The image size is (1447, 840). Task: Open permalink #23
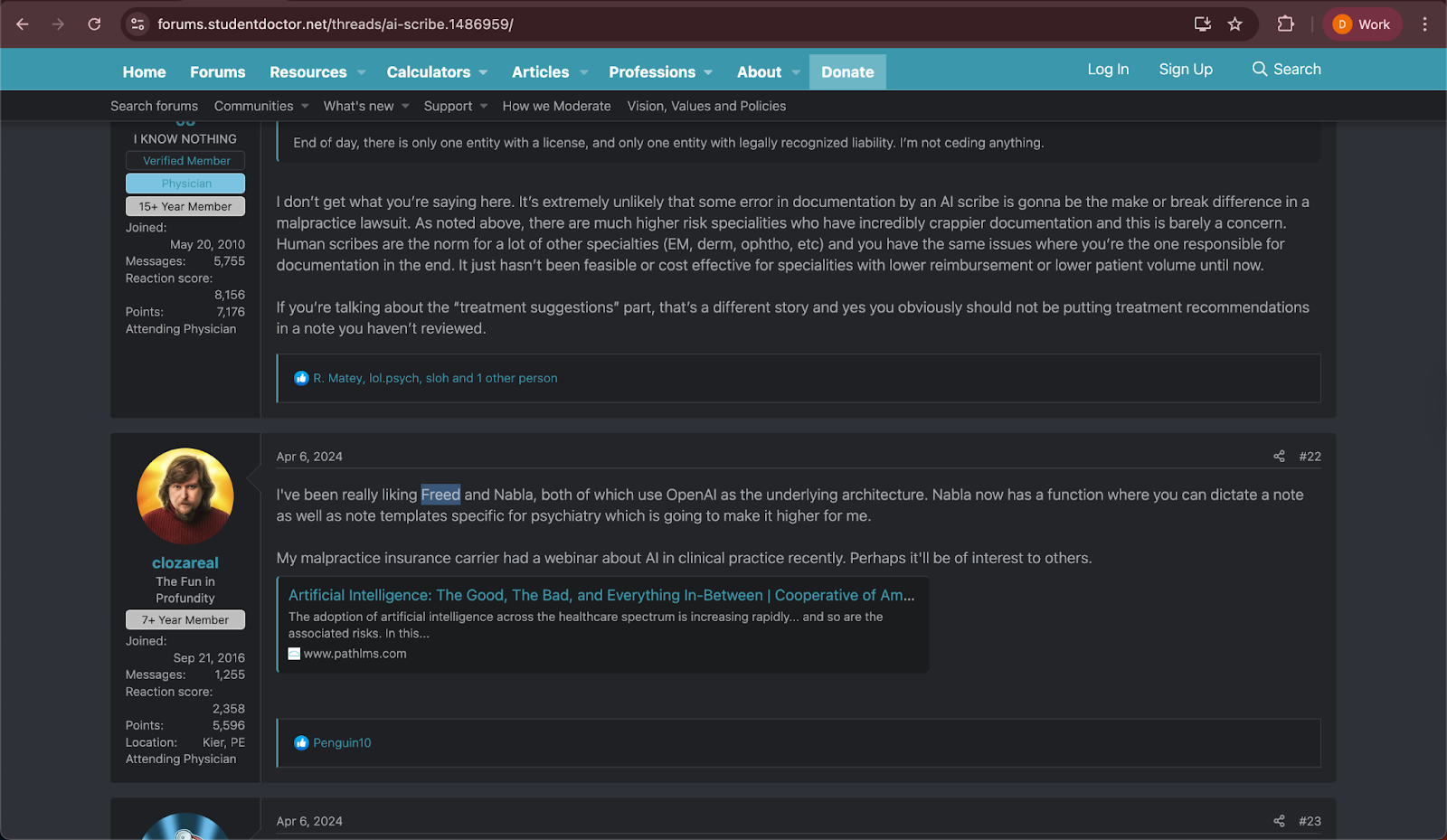click(1310, 821)
